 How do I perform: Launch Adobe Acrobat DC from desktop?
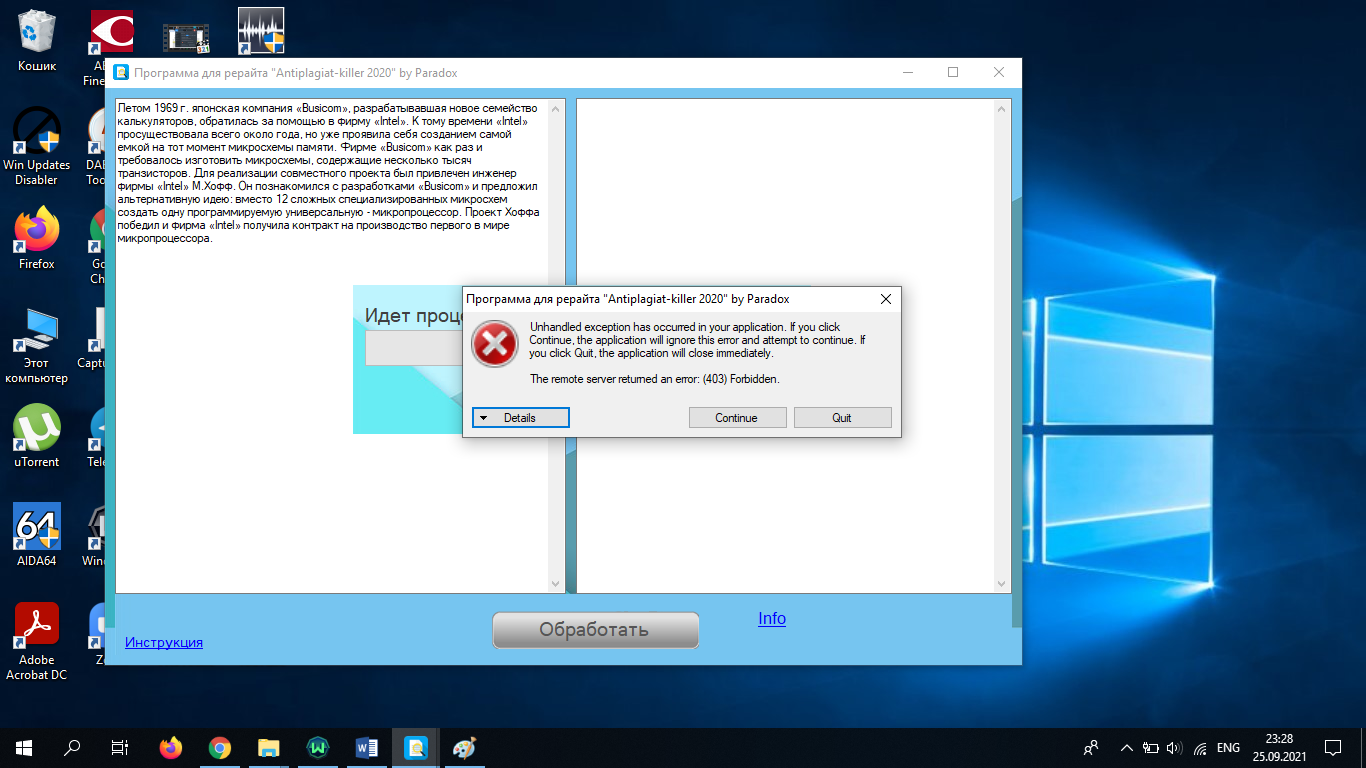click(37, 630)
